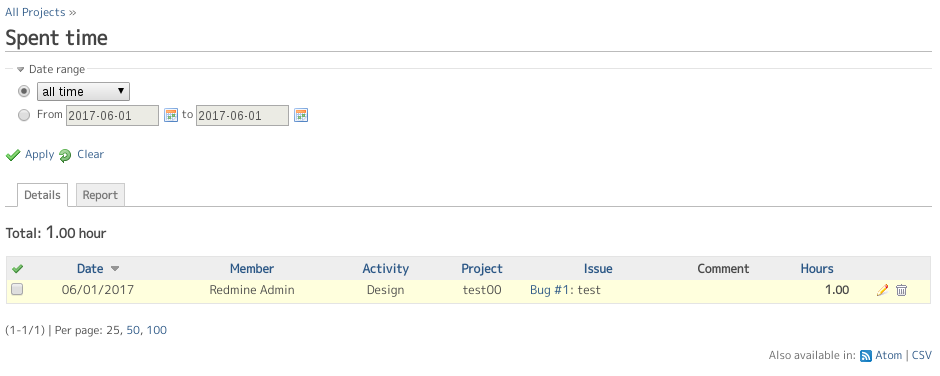Click the "Spent time" heading
This screenshot has height=376, width=940.
tap(56, 38)
